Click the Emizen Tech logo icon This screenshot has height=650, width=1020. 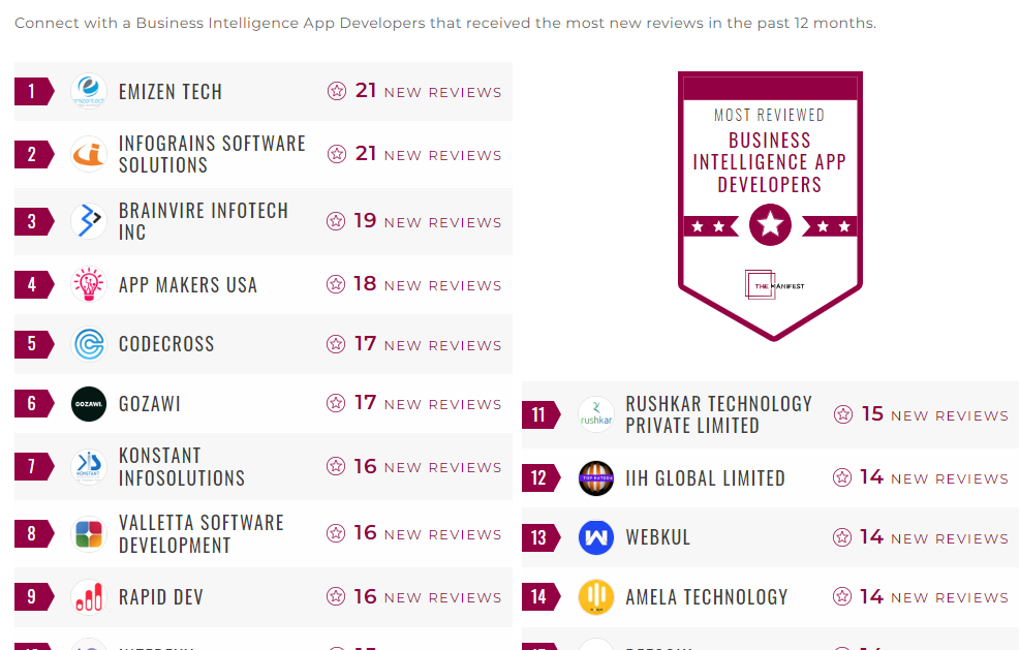[x=89, y=92]
